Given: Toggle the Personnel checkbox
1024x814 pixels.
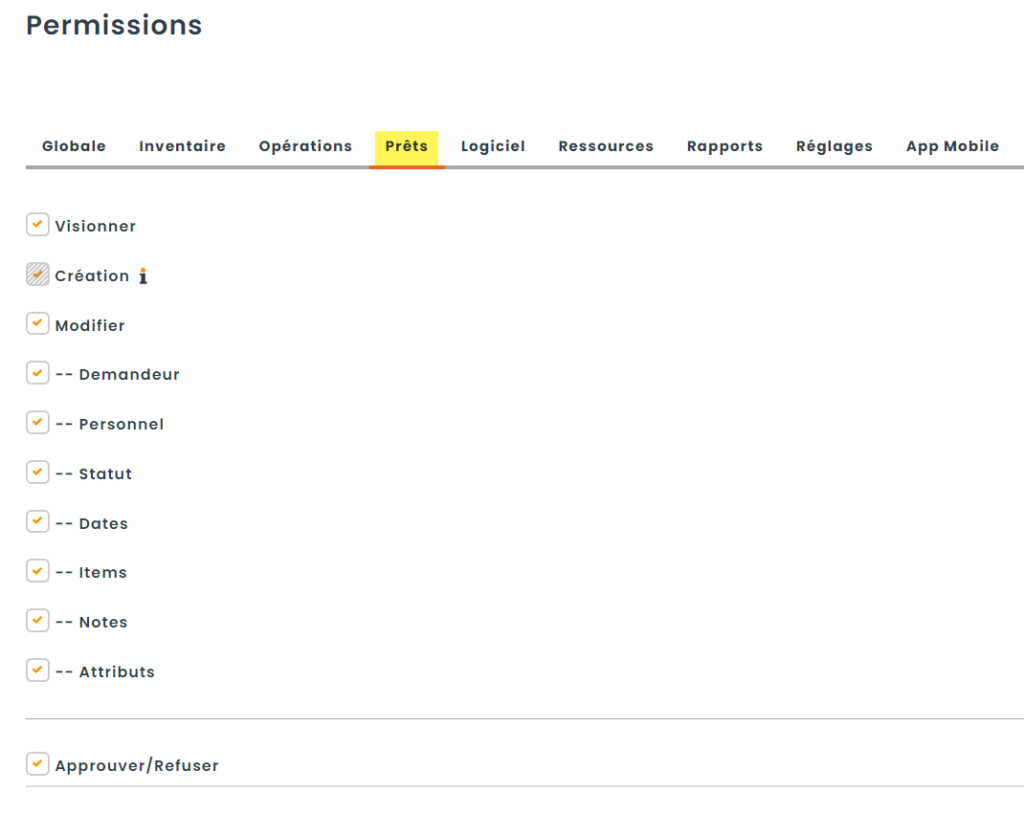Looking at the screenshot, I should (37, 423).
